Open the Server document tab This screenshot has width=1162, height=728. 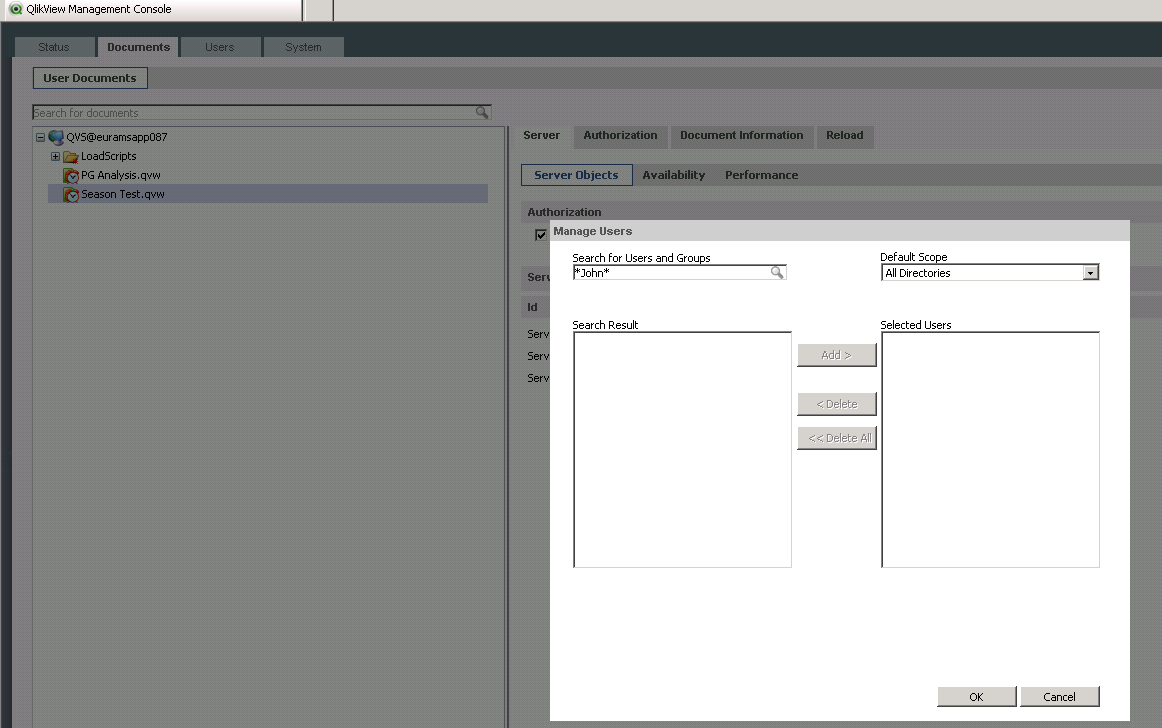tap(542, 136)
